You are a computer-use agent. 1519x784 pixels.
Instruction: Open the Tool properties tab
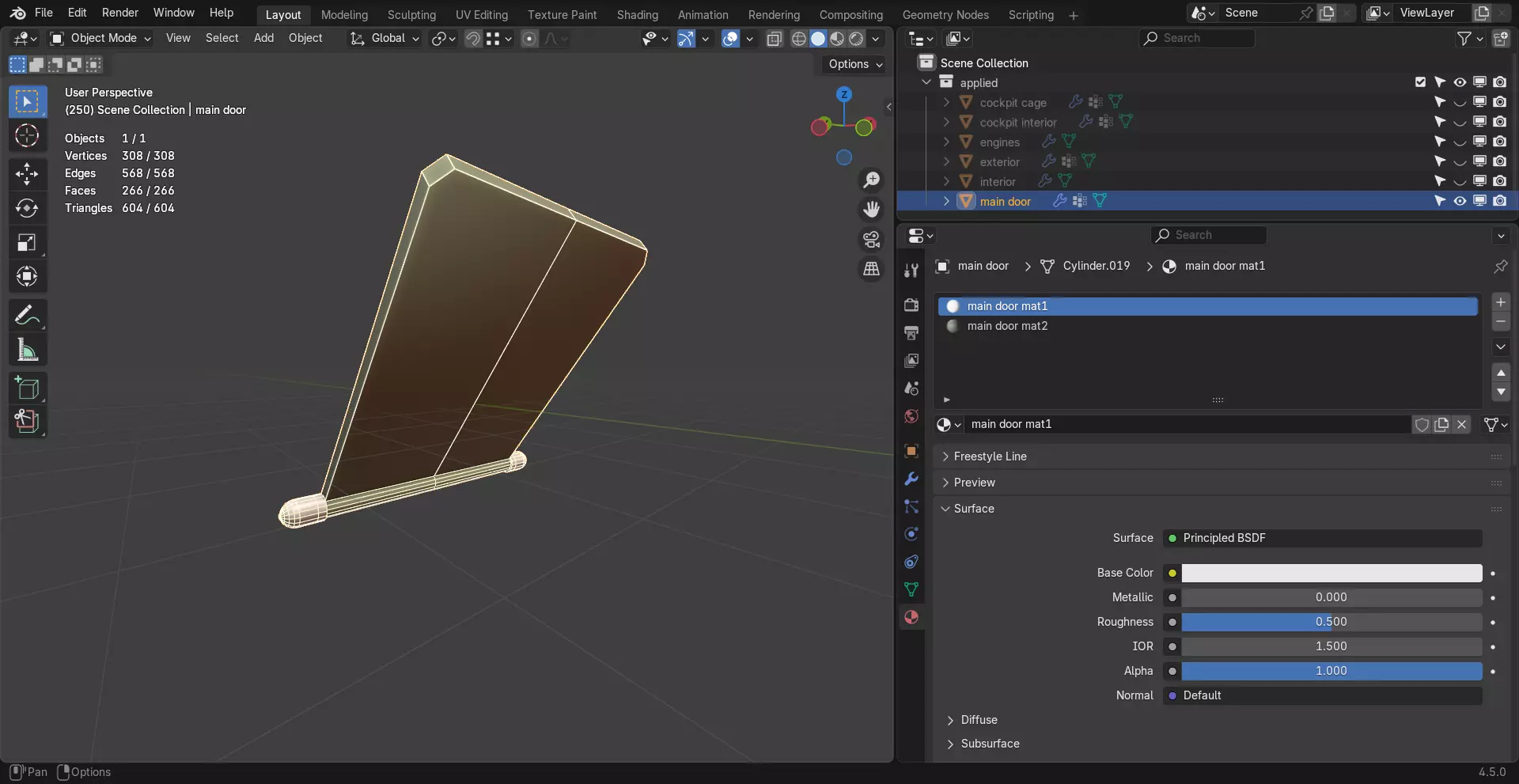pyautogui.click(x=911, y=271)
